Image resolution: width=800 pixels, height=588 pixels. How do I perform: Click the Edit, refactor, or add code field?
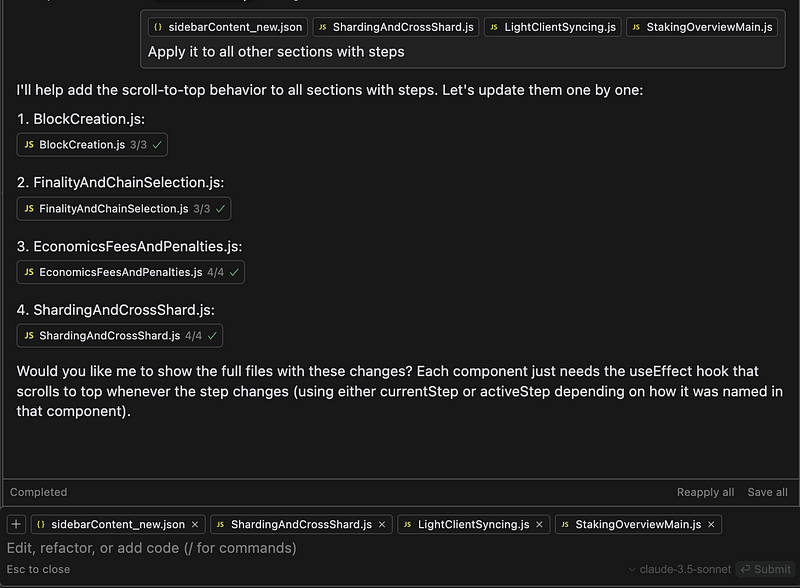coord(200,548)
